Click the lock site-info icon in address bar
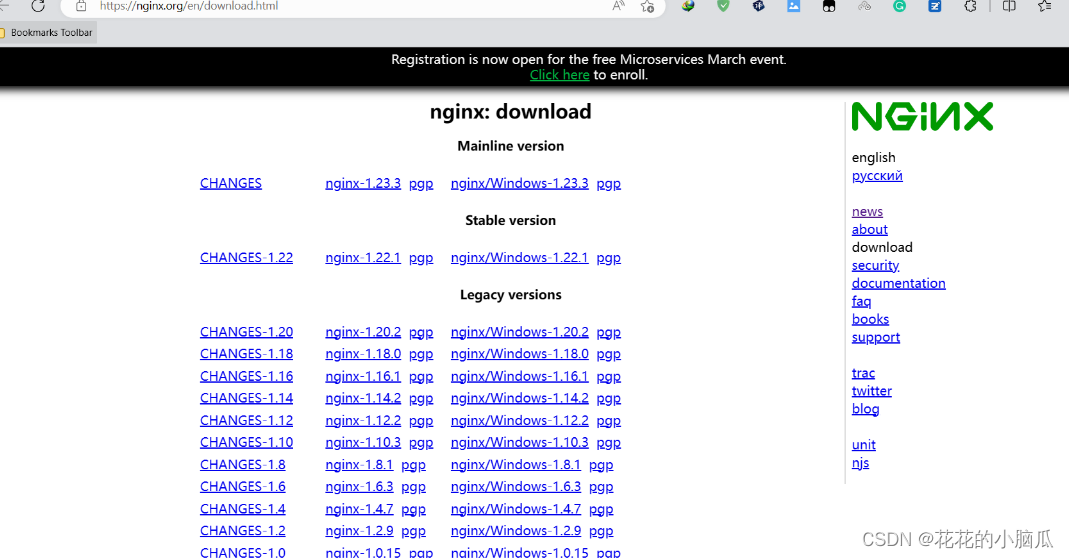The width and height of the screenshot is (1069, 558). tap(81, 6)
